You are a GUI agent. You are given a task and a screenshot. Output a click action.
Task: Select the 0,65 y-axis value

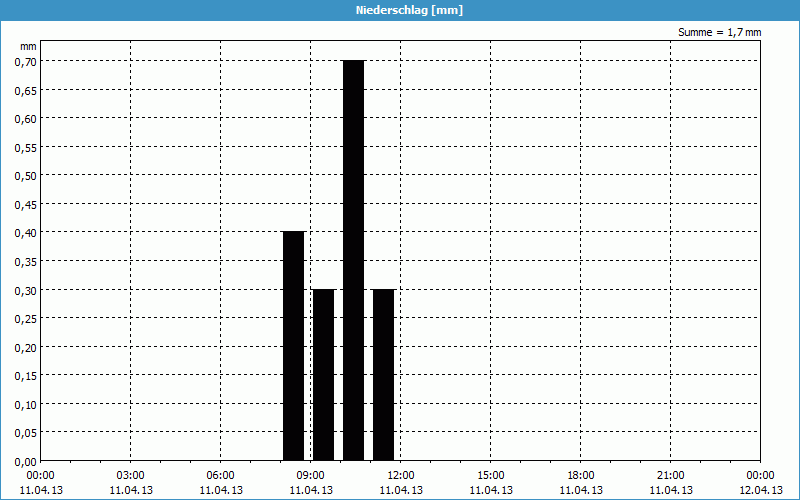(x=26, y=90)
